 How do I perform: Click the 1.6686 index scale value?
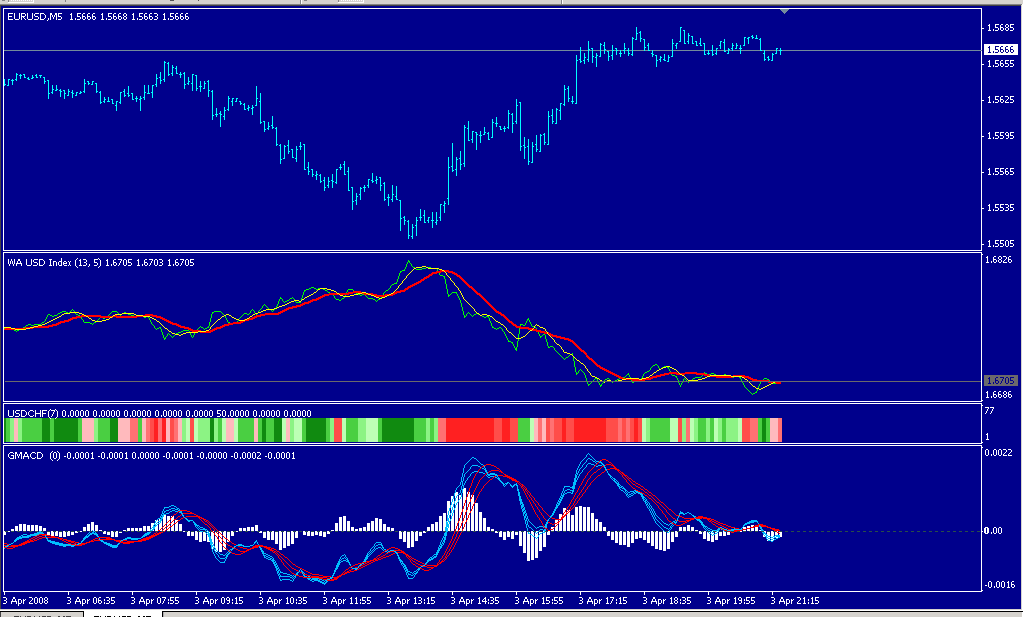(x=999, y=395)
